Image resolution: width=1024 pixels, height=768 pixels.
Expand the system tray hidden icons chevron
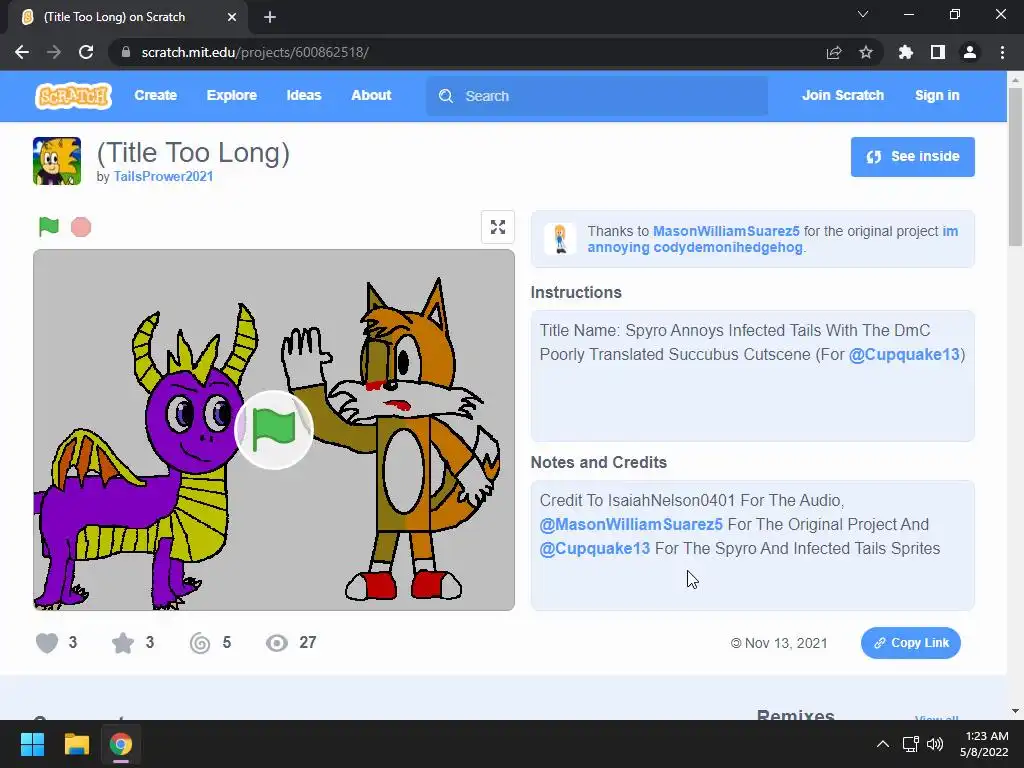tap(882, 744)
